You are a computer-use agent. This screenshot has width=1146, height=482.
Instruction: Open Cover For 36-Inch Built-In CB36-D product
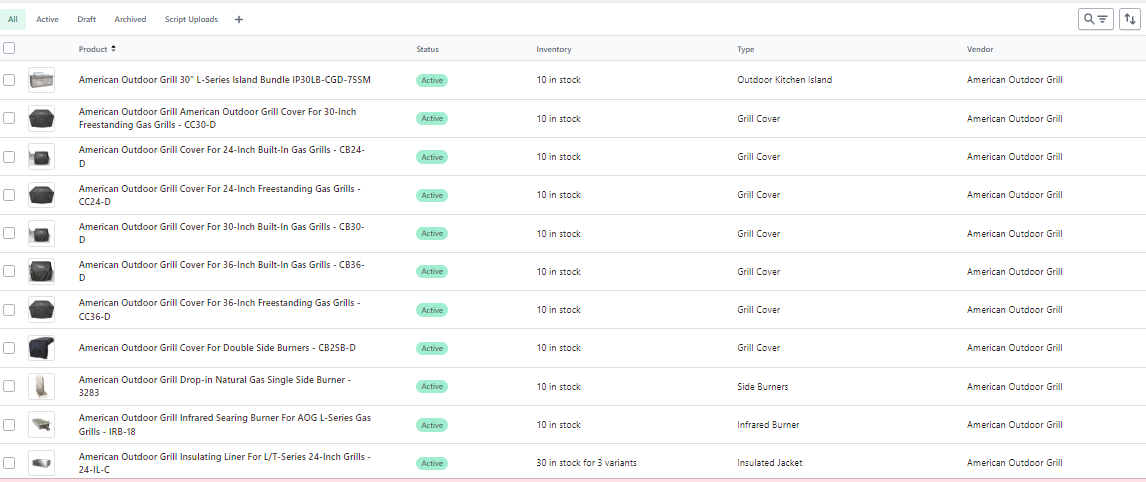coord(221,271)
